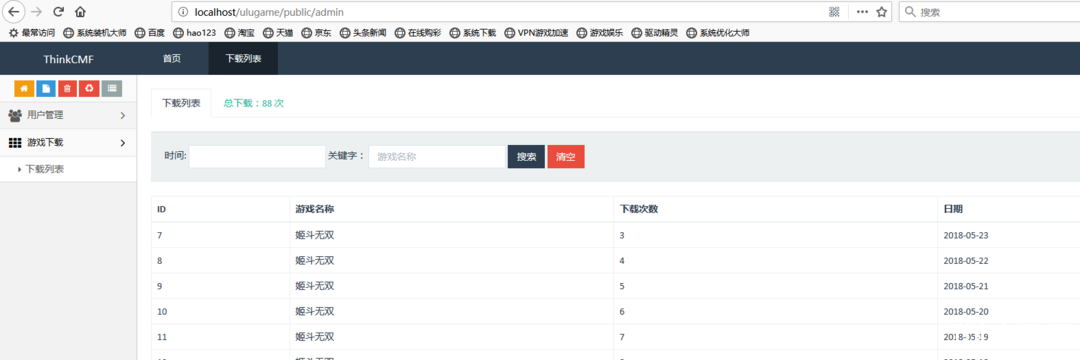This screenshot has height=360, width=1080.
Task: Click the red trash can icon
Action: point(68,89)
